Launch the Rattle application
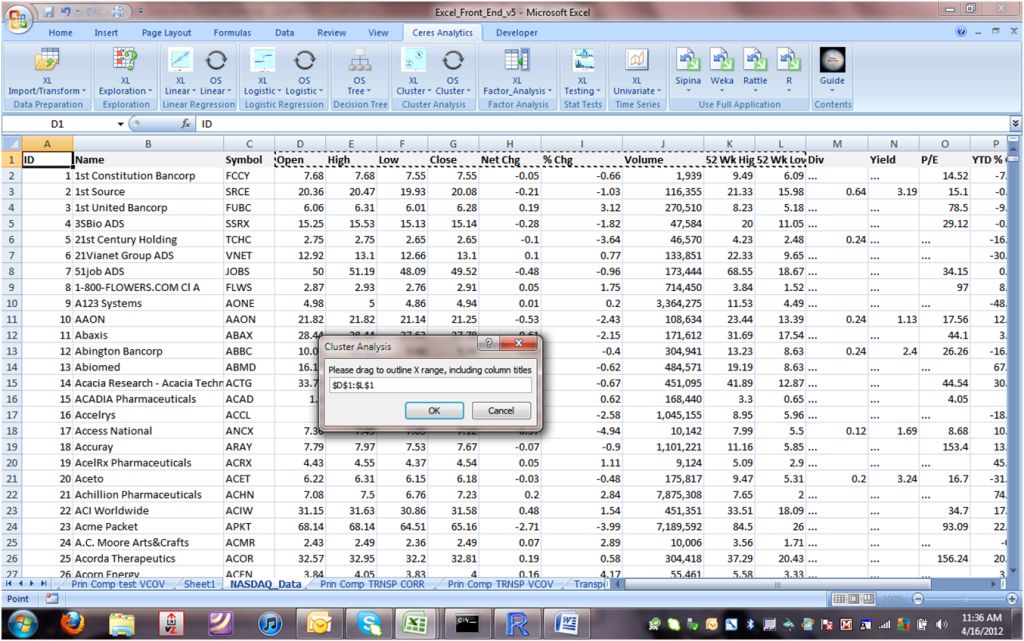The width and height of the screenshot is (1024, 641). coord(755,69)
